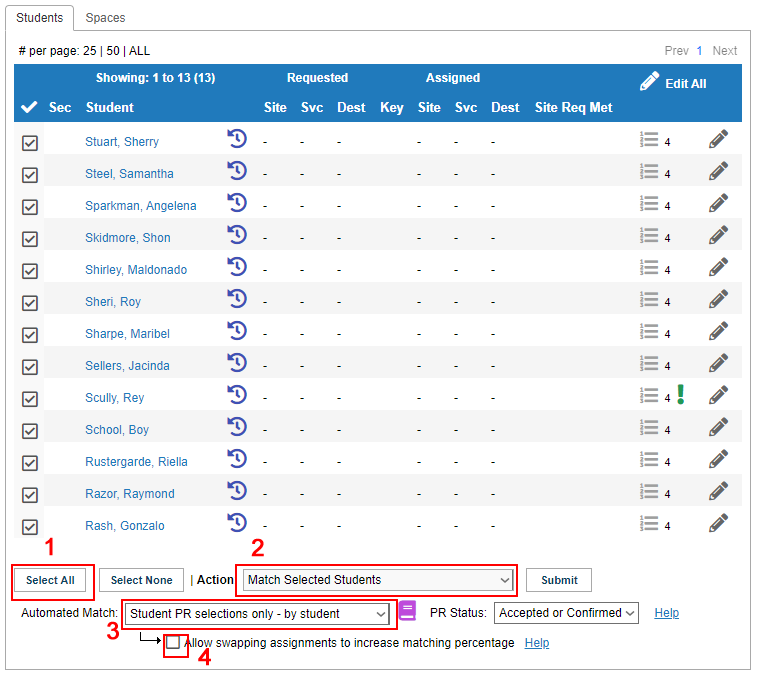Click the Prev page link
This screenshot has height=679, width=758.
(676, 51)
